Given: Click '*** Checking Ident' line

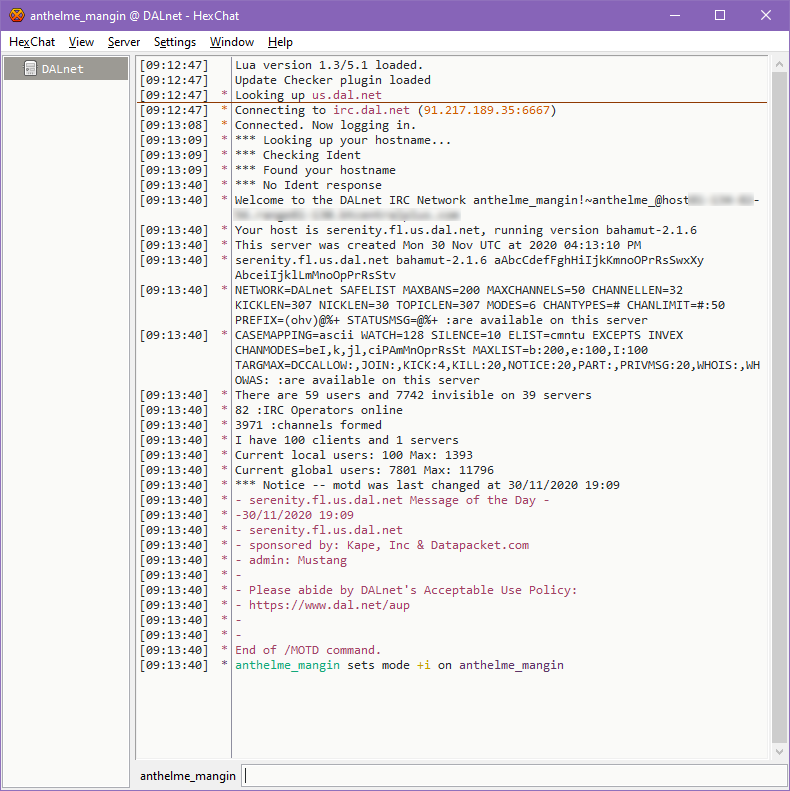Looking at the screenshot, I should tap(298, 155).
